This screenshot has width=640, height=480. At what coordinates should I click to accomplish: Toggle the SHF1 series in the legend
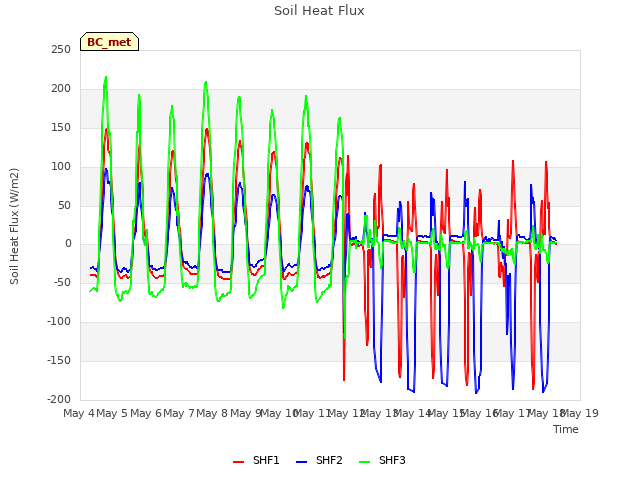[256, 460]
